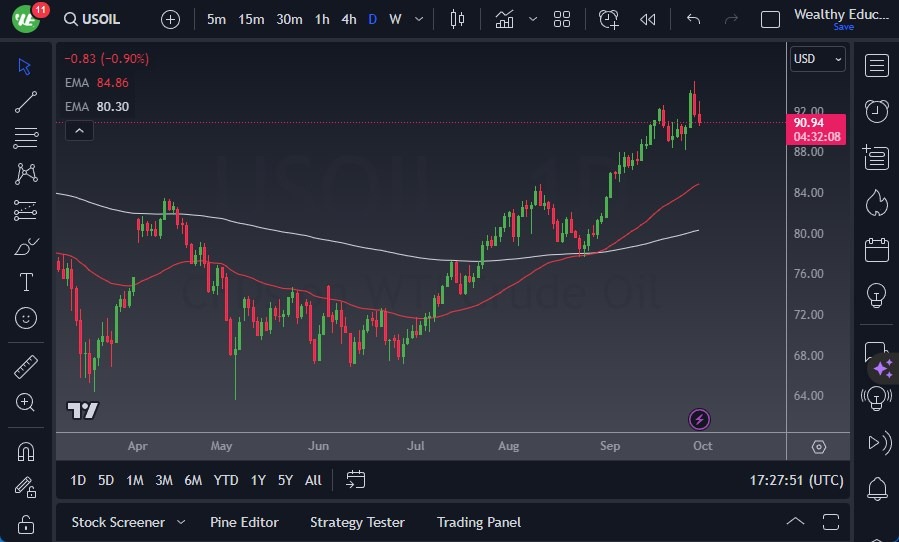The image size is (899, 542).
Task: Select the 4h timeframe button
Action: click(x=348, y=19)
